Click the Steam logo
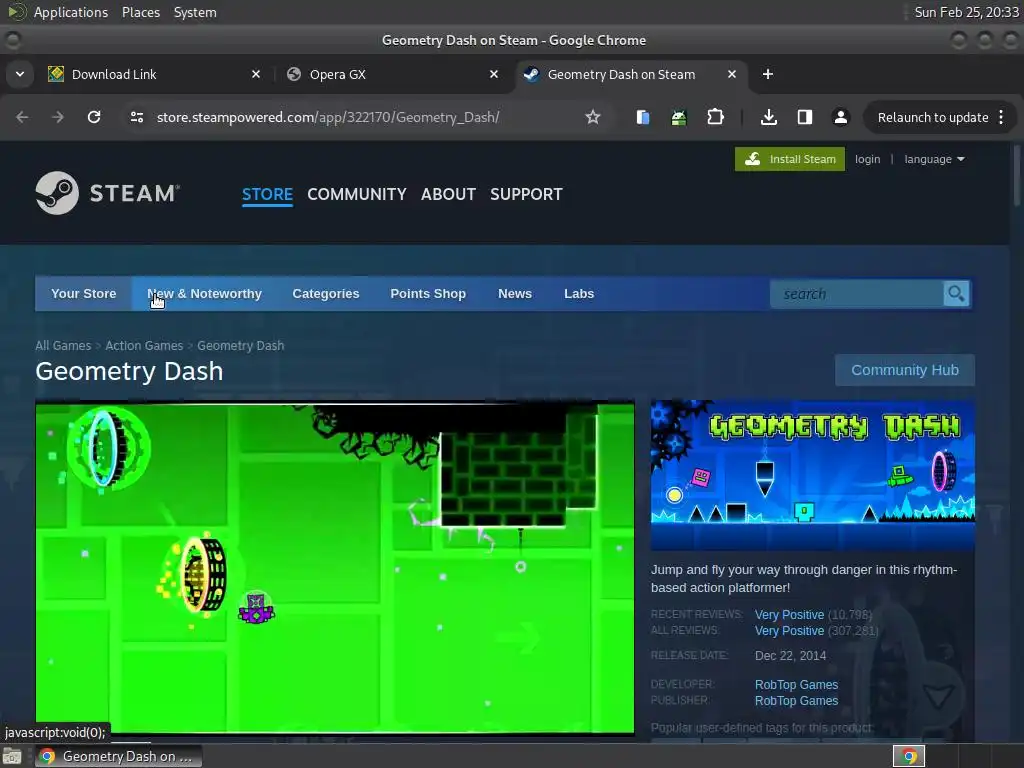 pos(108,193)
